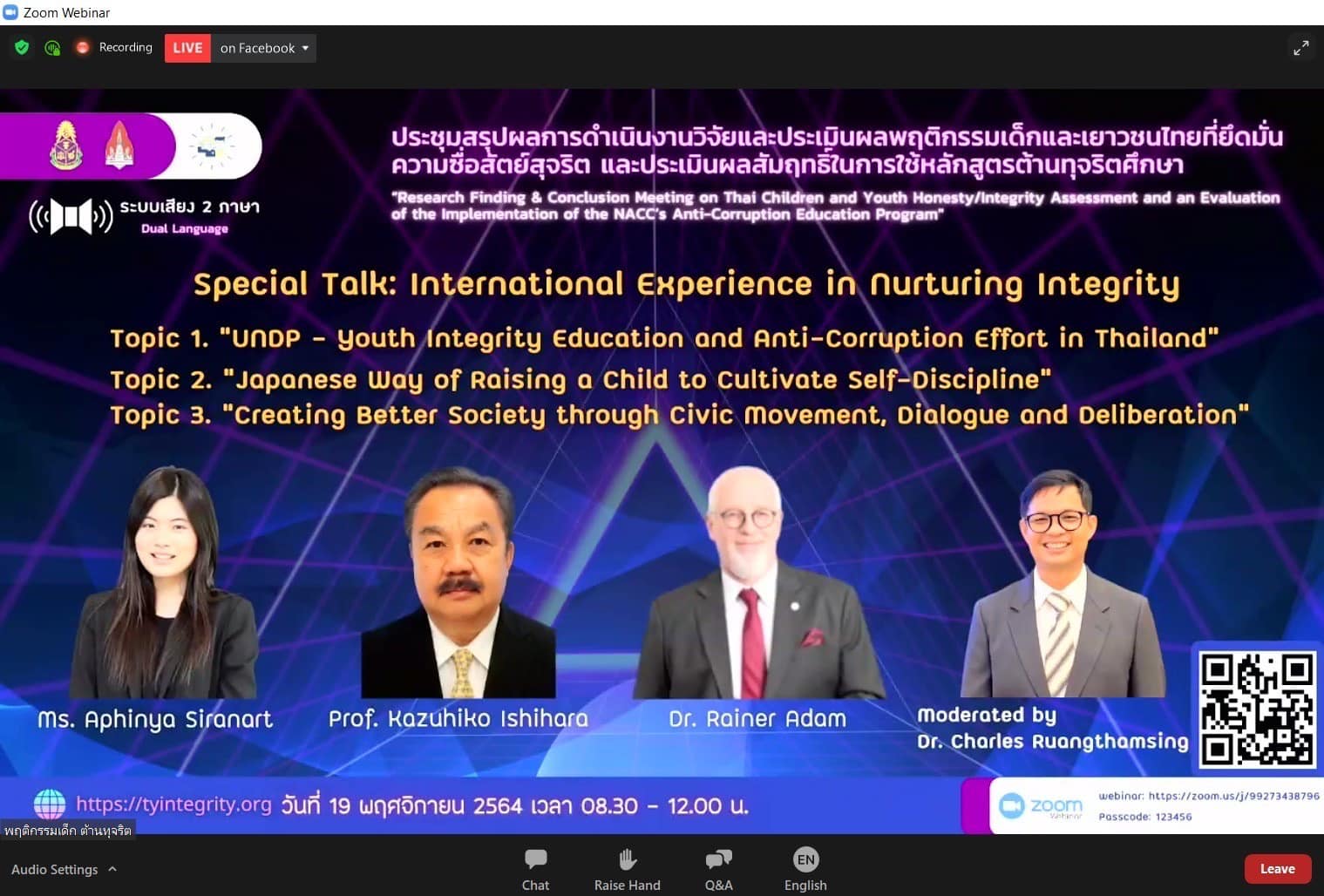Click the red Leave button

click(1277, 869)
